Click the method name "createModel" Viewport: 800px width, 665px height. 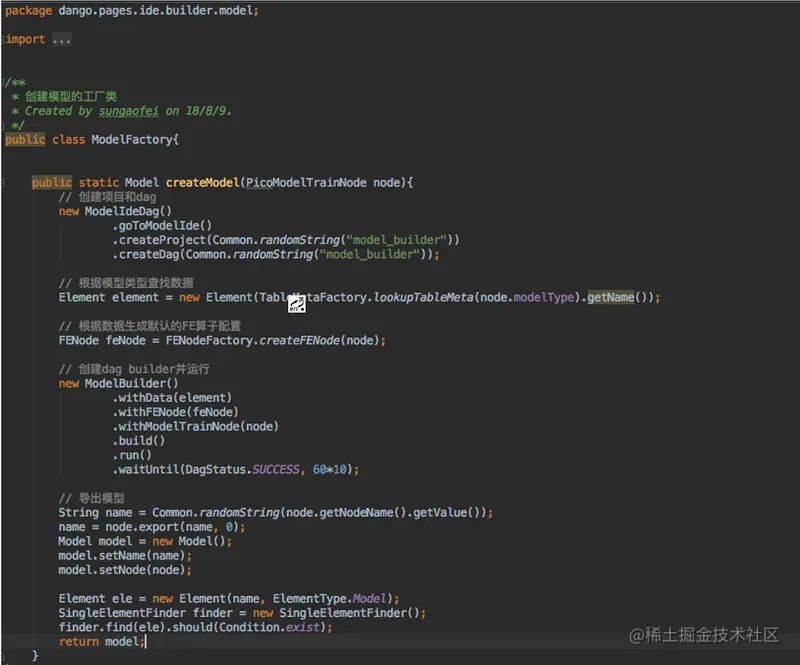click(x=203, y=182)
